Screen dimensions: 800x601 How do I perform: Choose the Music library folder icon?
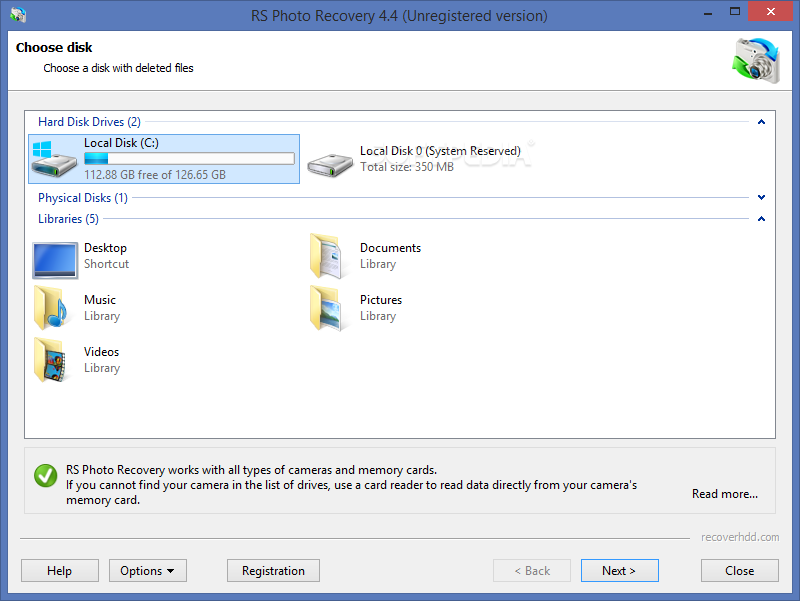(x=51, y=308)
